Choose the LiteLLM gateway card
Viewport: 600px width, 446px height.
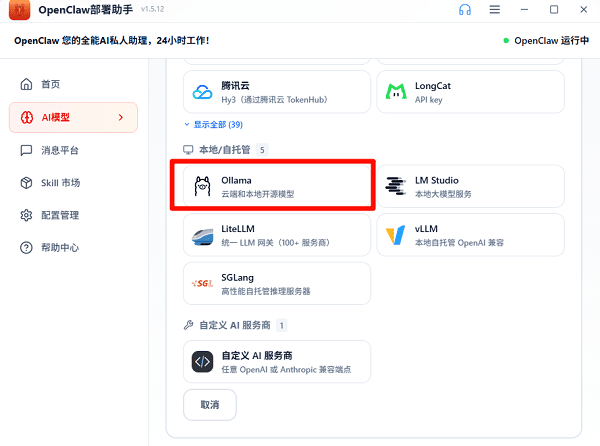(277, 235)
